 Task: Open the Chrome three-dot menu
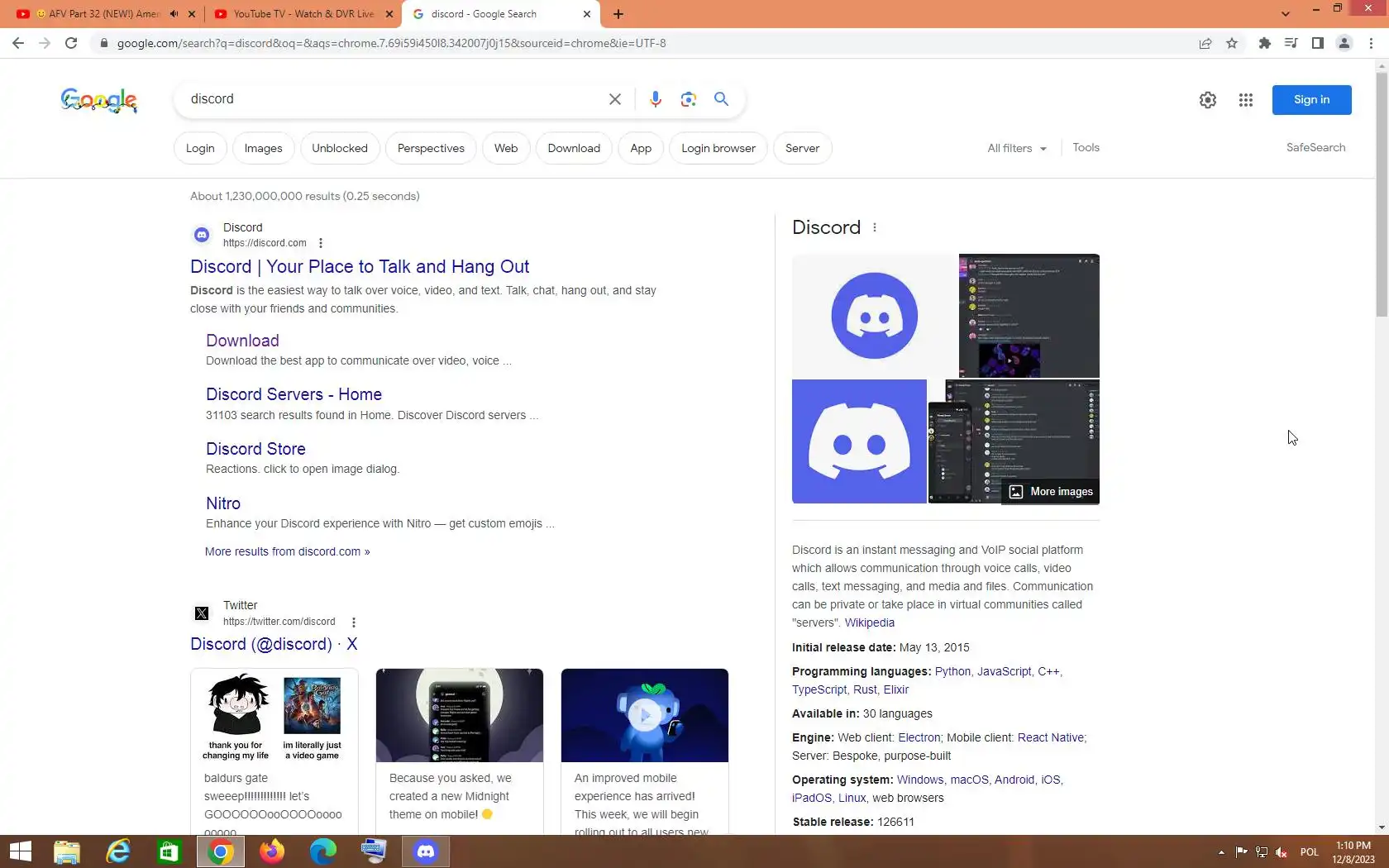(x=1372, y=43)
